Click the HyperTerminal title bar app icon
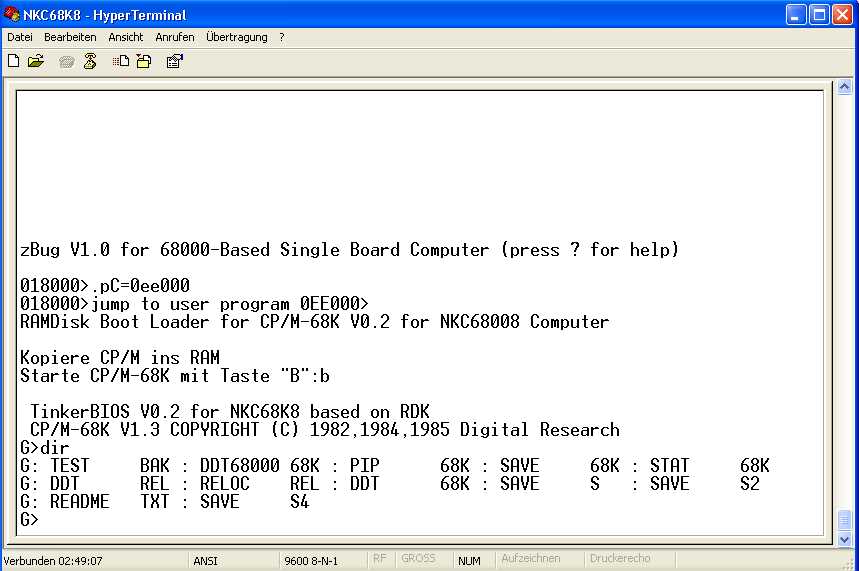The height and width of the screenshot is (571, 859). pyautogui.click(x=11, y=14)
